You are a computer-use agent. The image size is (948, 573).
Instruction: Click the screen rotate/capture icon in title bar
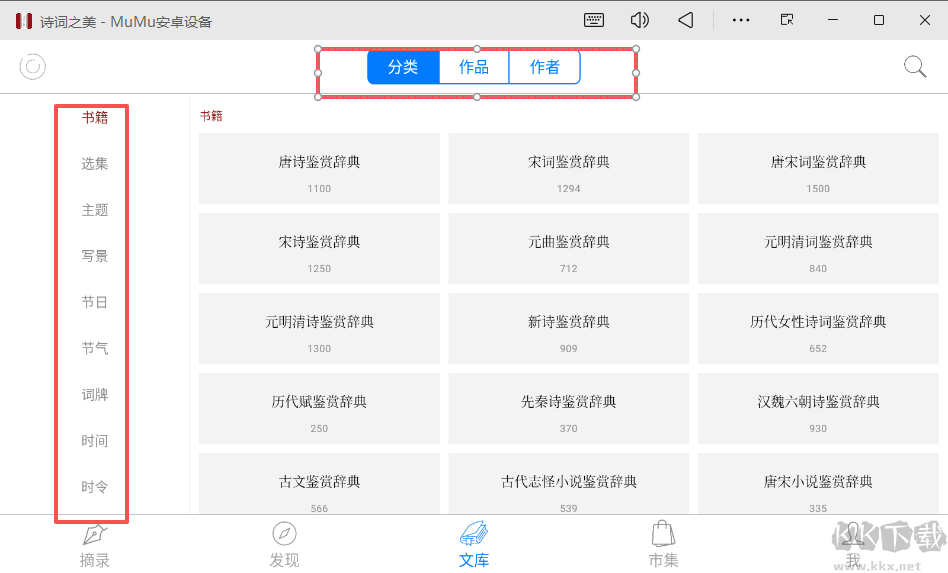787,20
